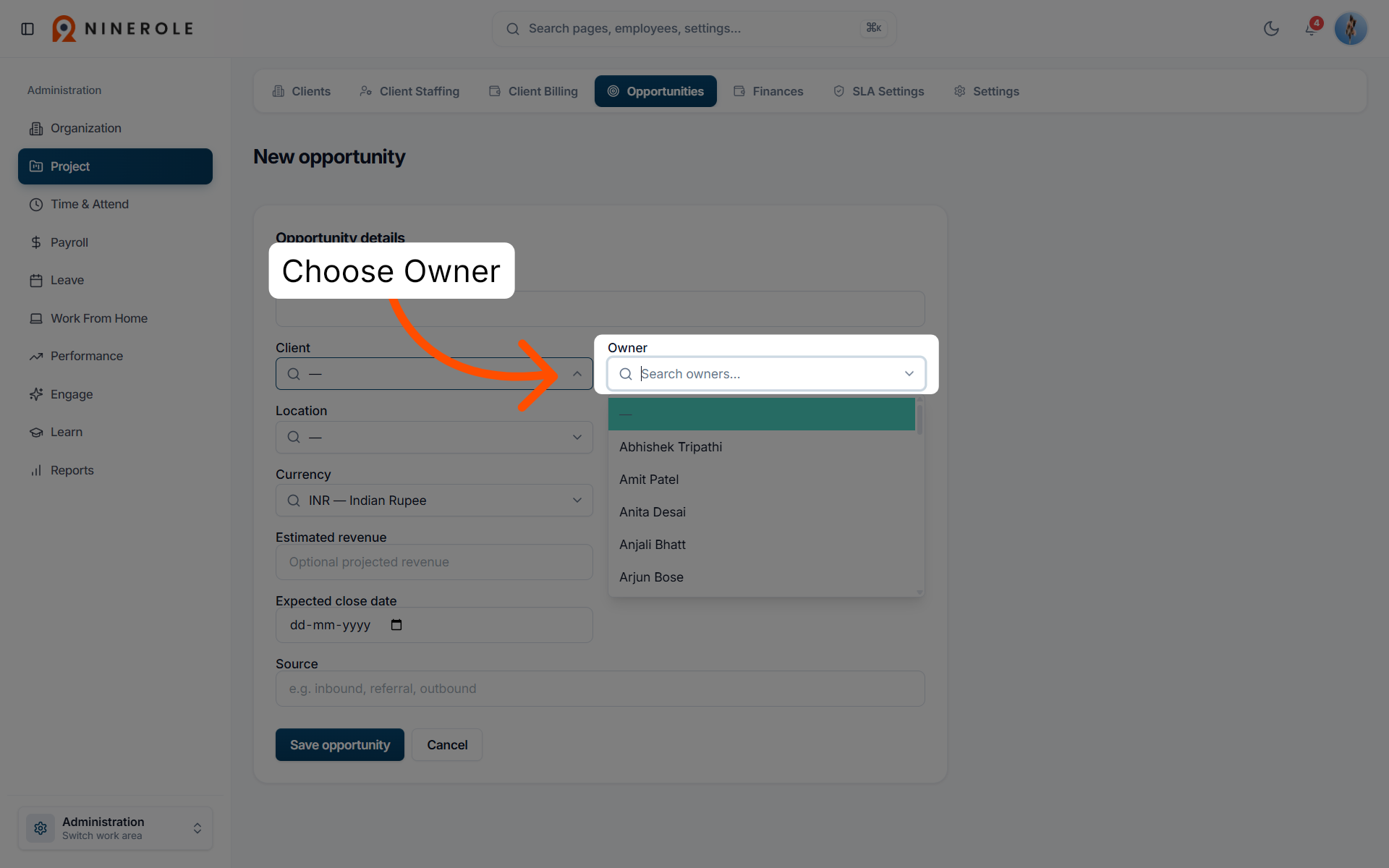Click the Estimated revenue field

tap(434, 562)
